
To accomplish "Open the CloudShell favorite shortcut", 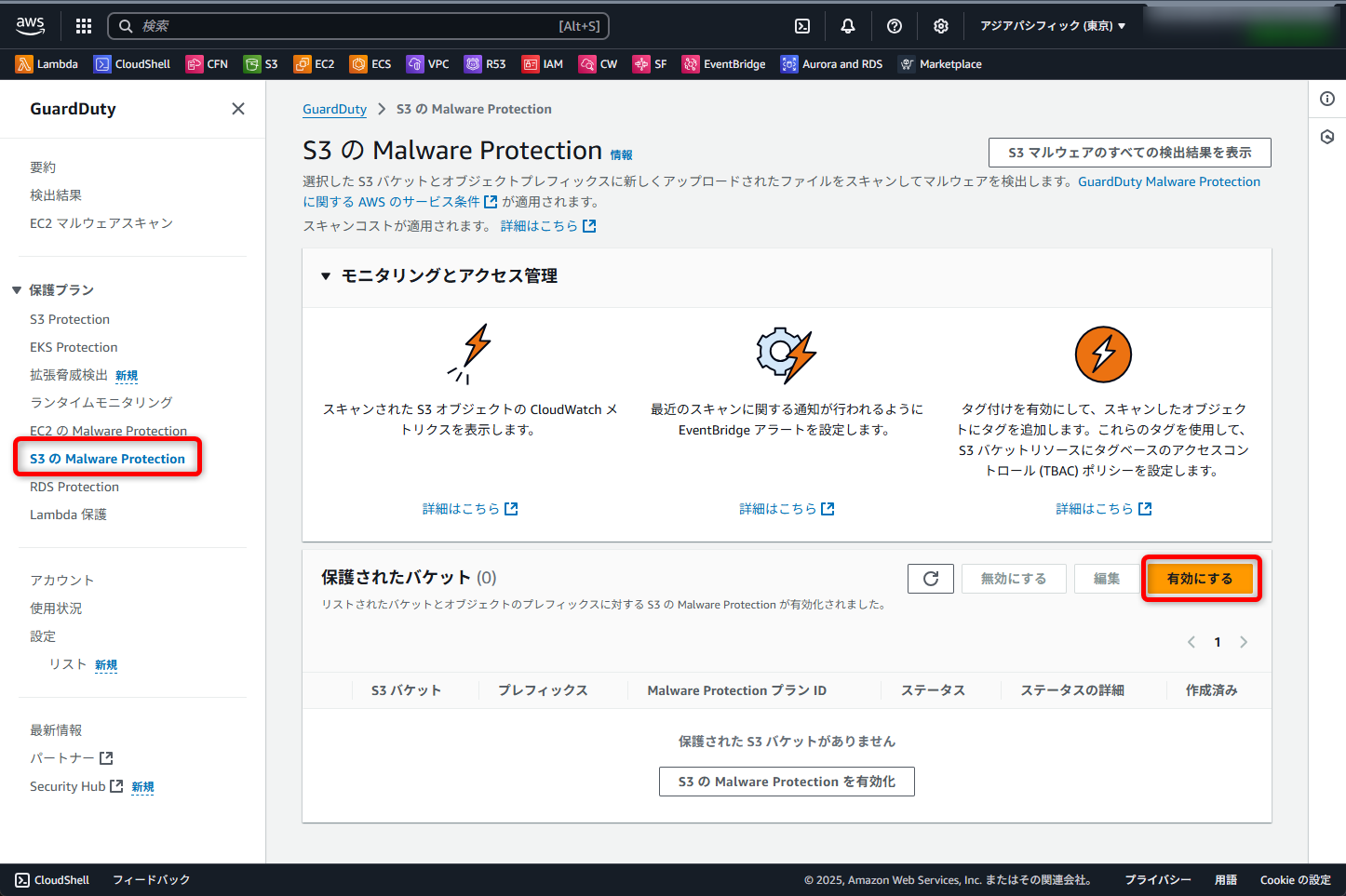I will pyautogui.click(x=131, y=64).
